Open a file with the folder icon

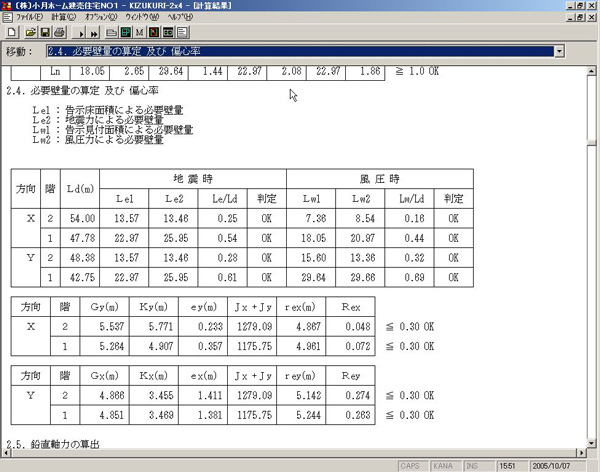pos(28,33)
